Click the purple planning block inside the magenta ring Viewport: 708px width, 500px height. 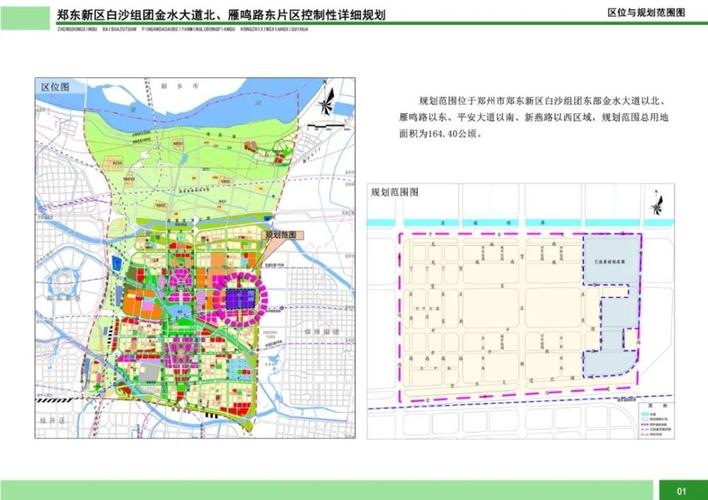click(240, 298)
